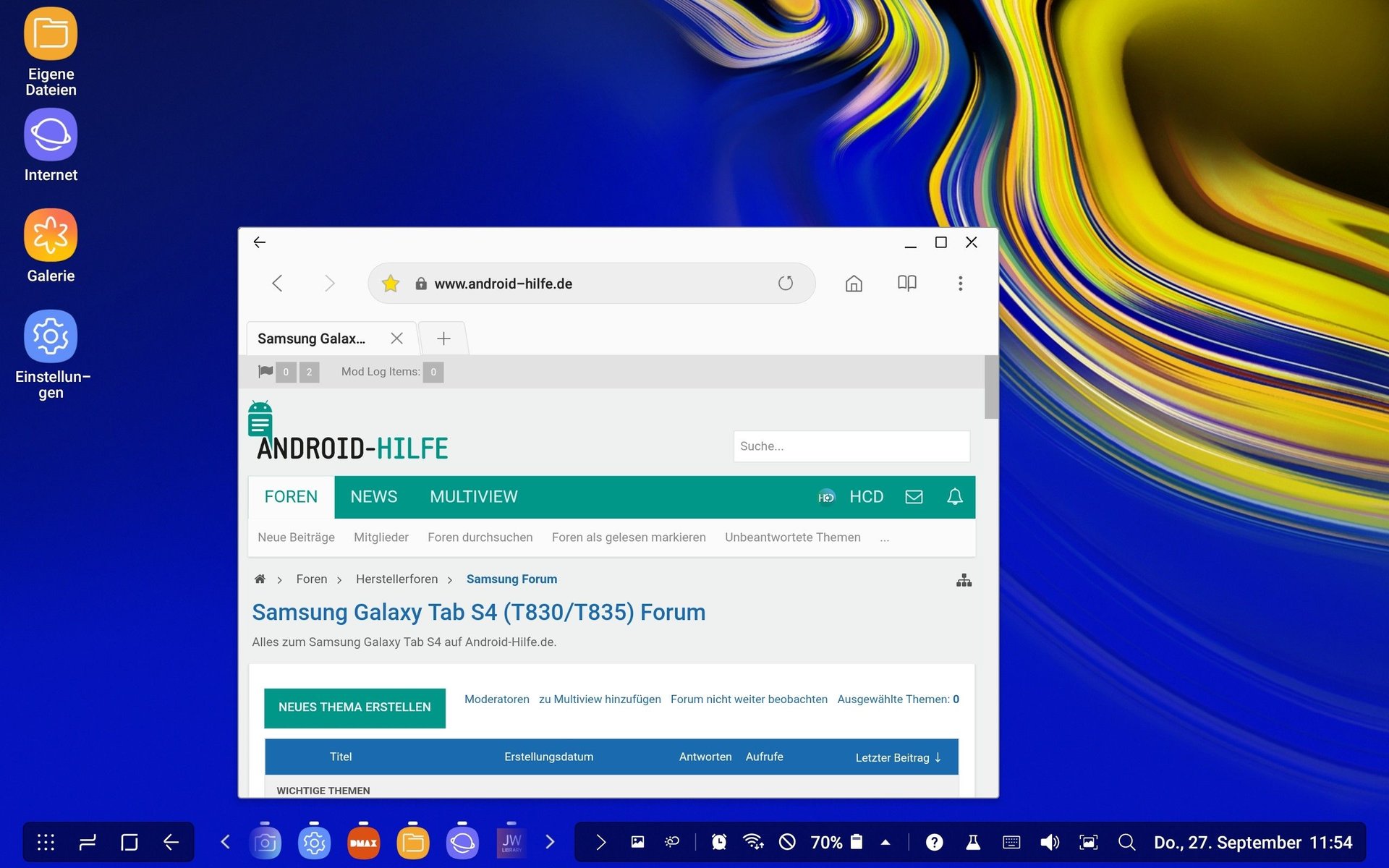Click zu Multiview hinzufügen
Image resolution: width=1389 pixels, height=868 pixels.
point(600,699)
